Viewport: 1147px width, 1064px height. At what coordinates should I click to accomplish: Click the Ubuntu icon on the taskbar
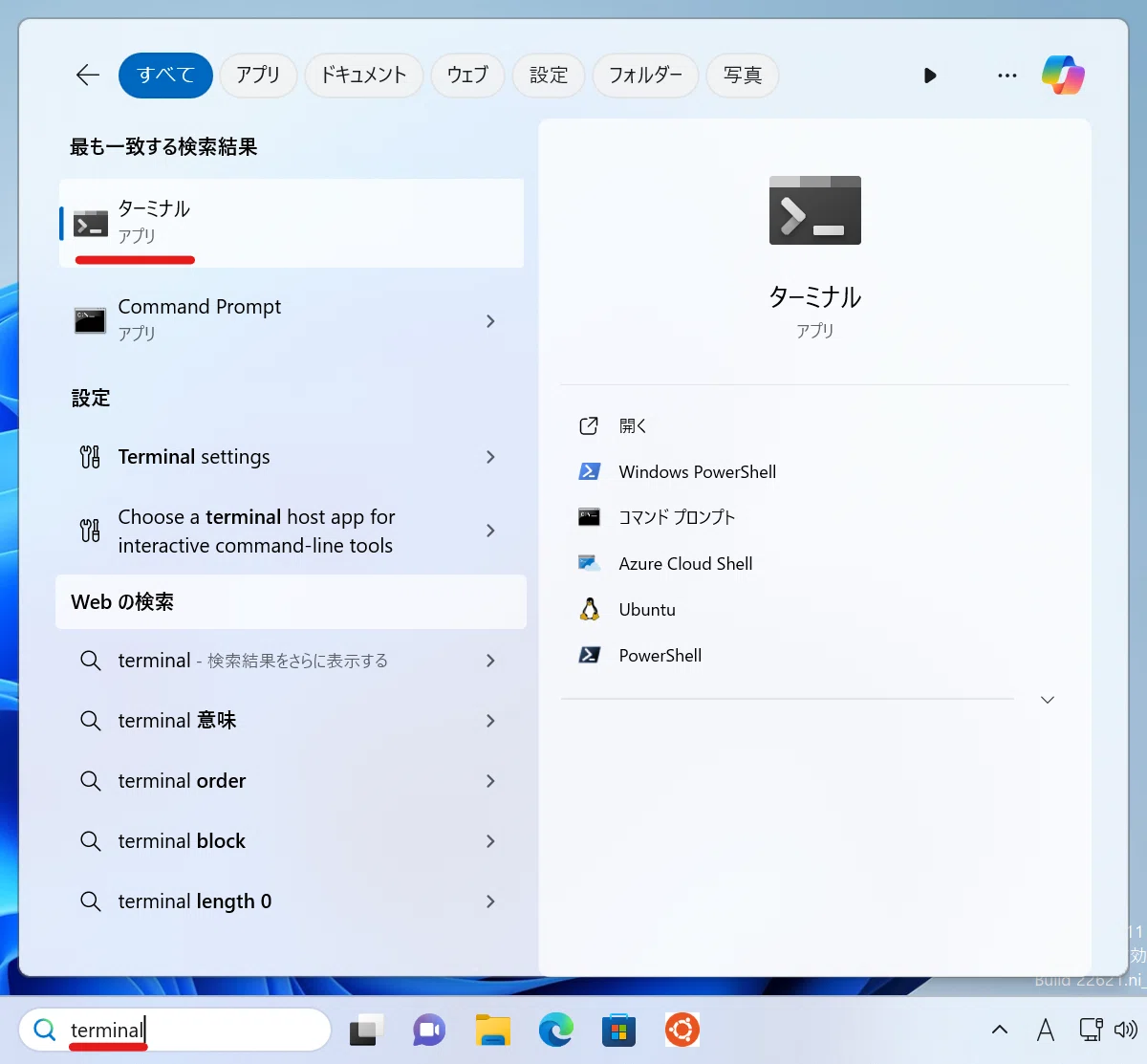[x=682, y=1030]
